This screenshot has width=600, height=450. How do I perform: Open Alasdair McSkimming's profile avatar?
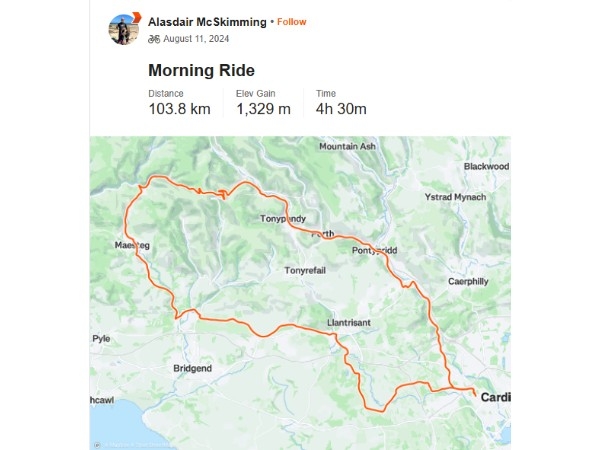[124, 30]
